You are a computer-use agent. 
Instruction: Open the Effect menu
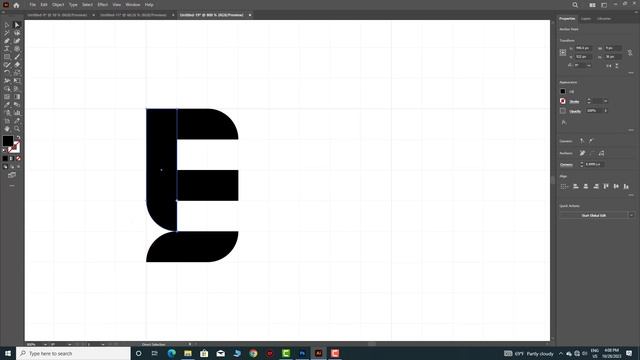[x=102, y=5]
